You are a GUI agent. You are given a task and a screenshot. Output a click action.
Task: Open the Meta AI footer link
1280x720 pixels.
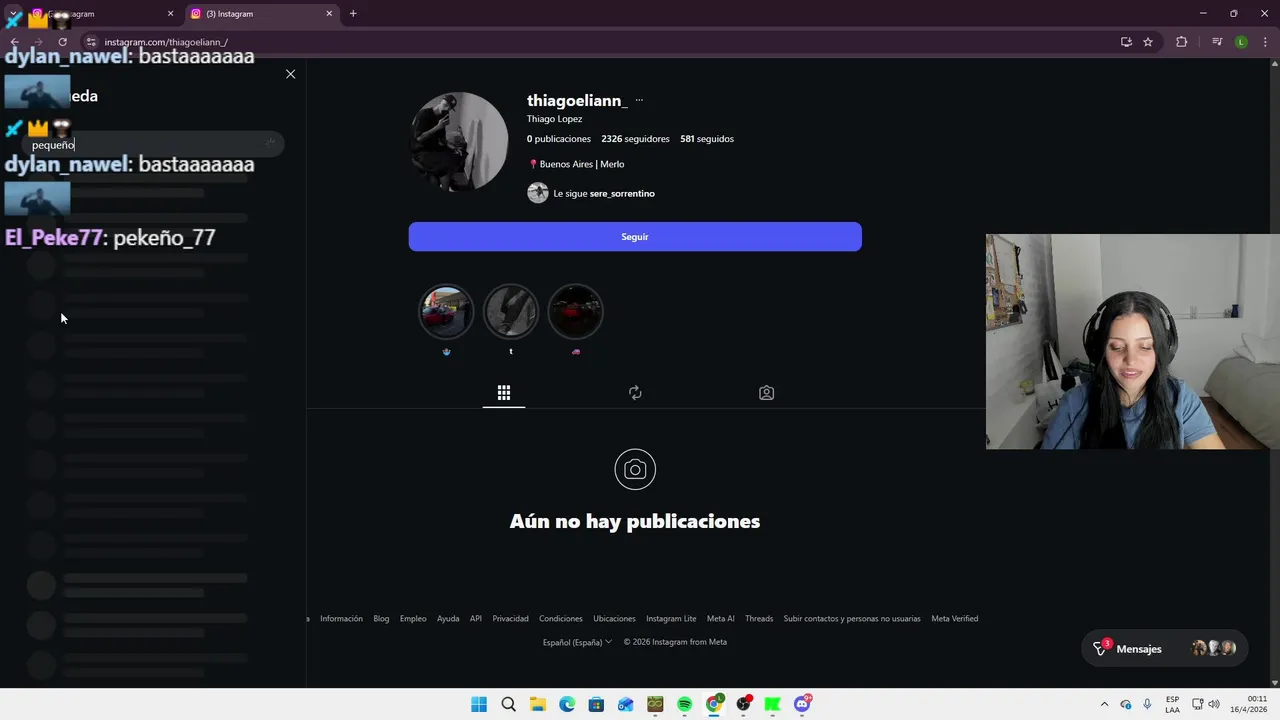(x=721, y=619)
